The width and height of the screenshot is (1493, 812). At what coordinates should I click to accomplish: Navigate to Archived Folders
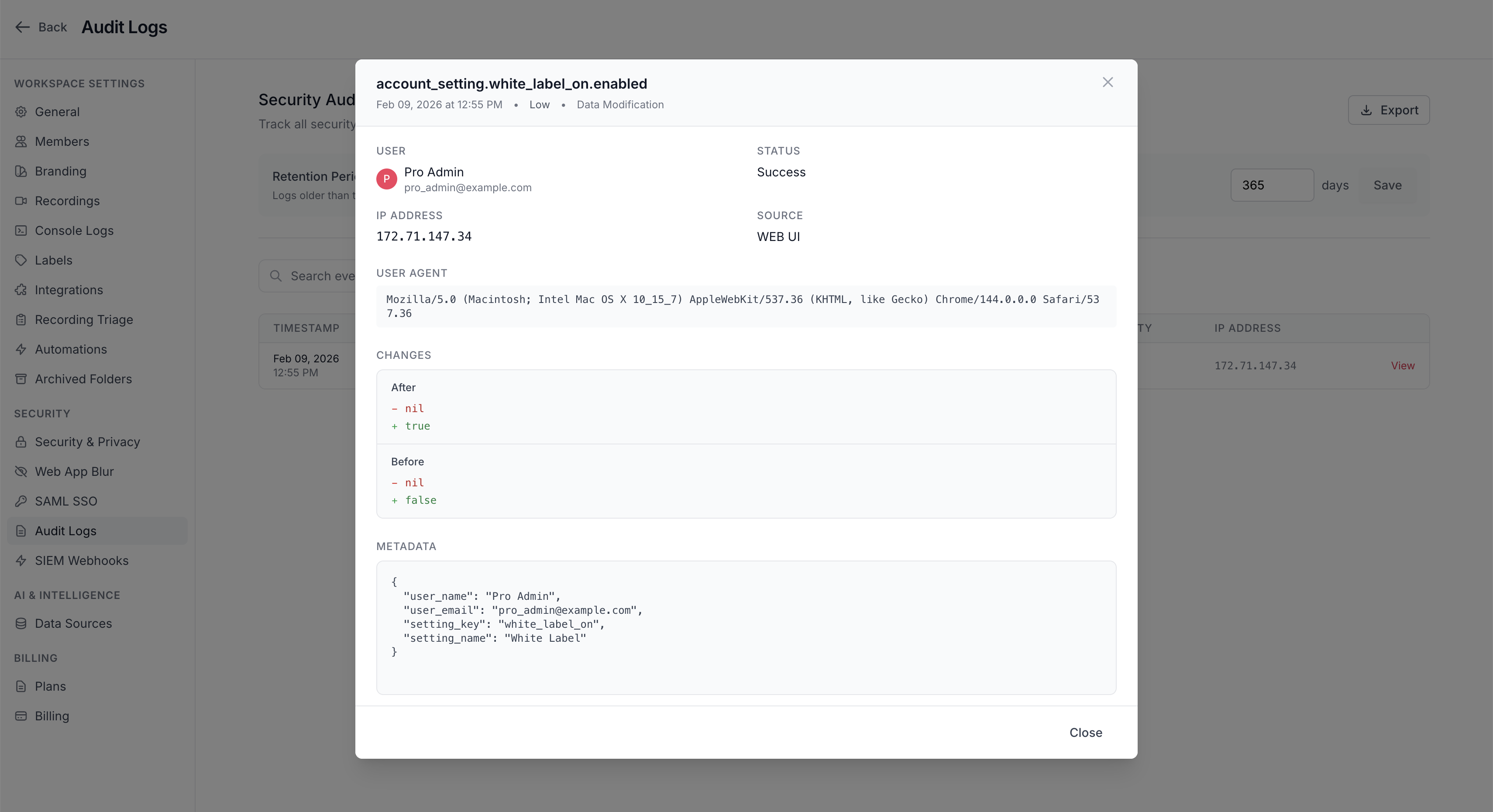click(83, 379)
